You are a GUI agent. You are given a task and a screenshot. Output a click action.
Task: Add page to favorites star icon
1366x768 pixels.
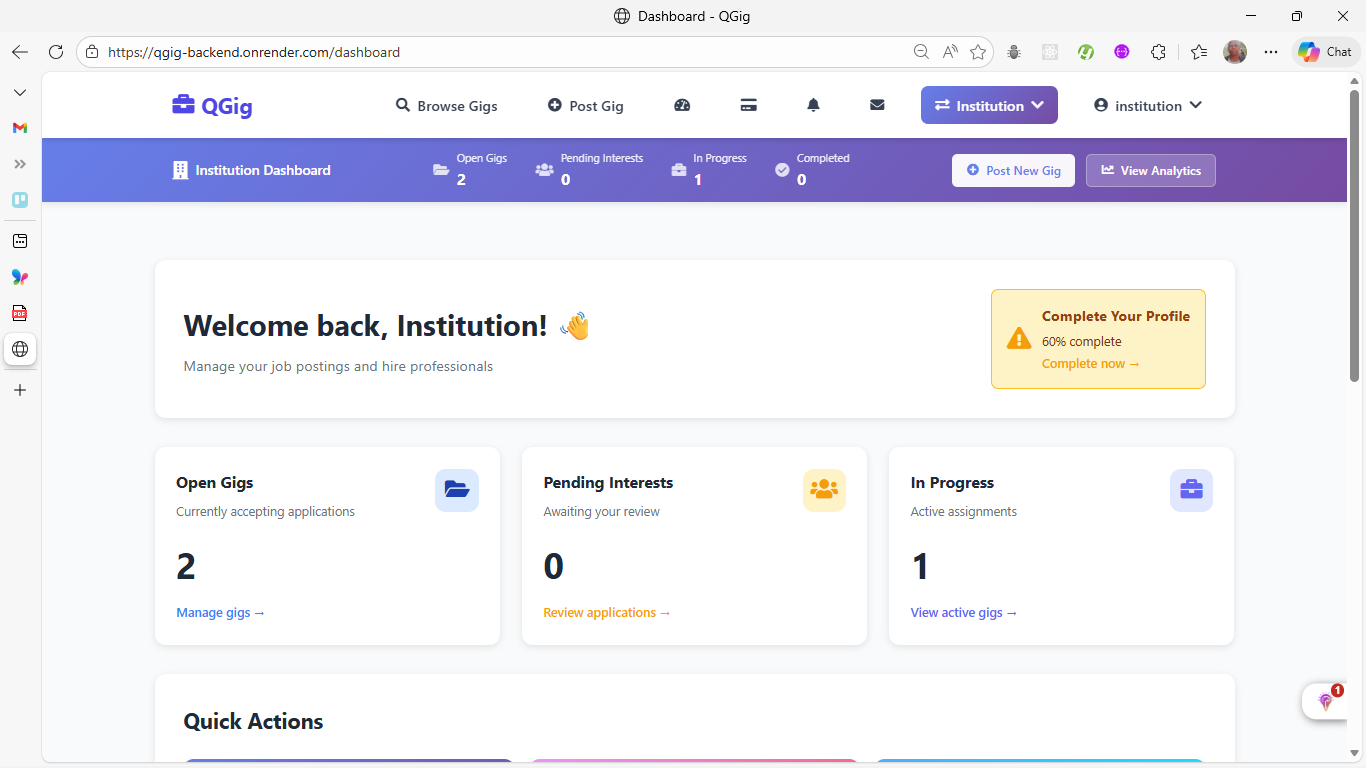click(x=978, y=52)
